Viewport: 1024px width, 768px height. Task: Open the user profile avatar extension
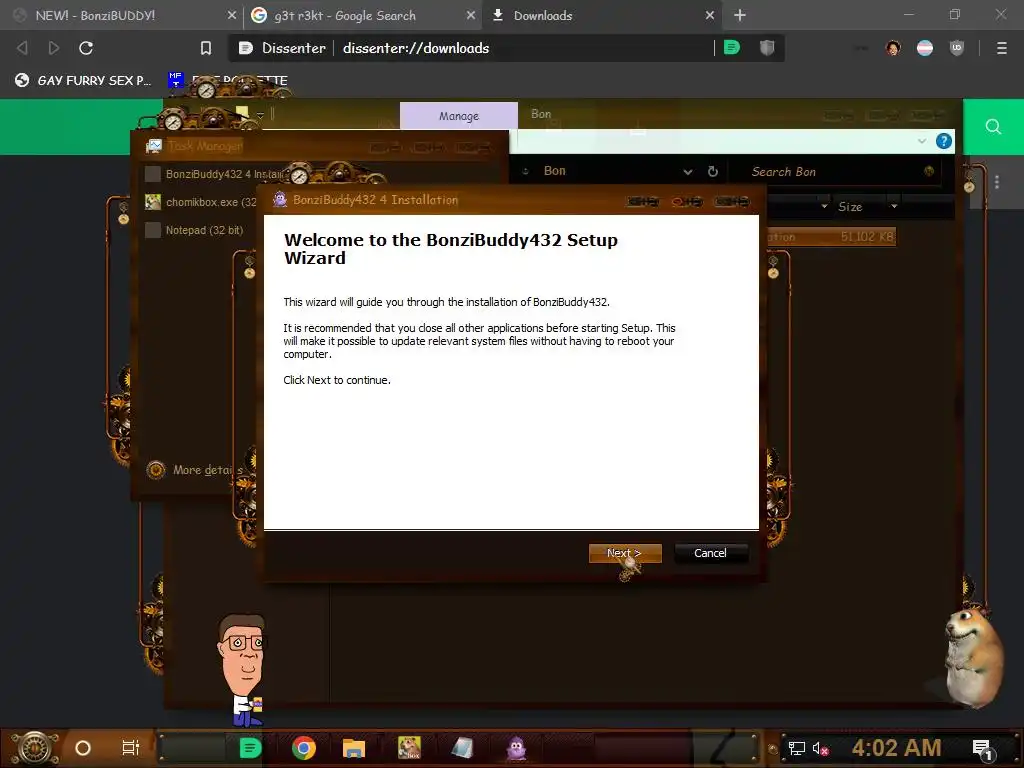click(x=893, y=48)
